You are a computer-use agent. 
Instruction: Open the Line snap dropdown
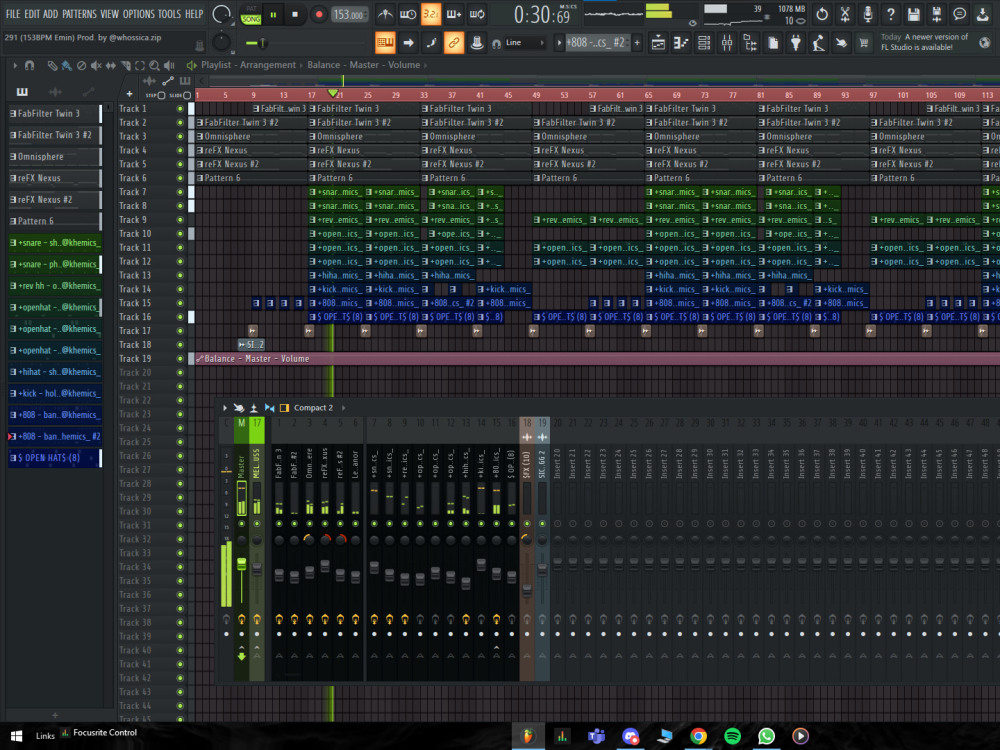tap(526, 43)
